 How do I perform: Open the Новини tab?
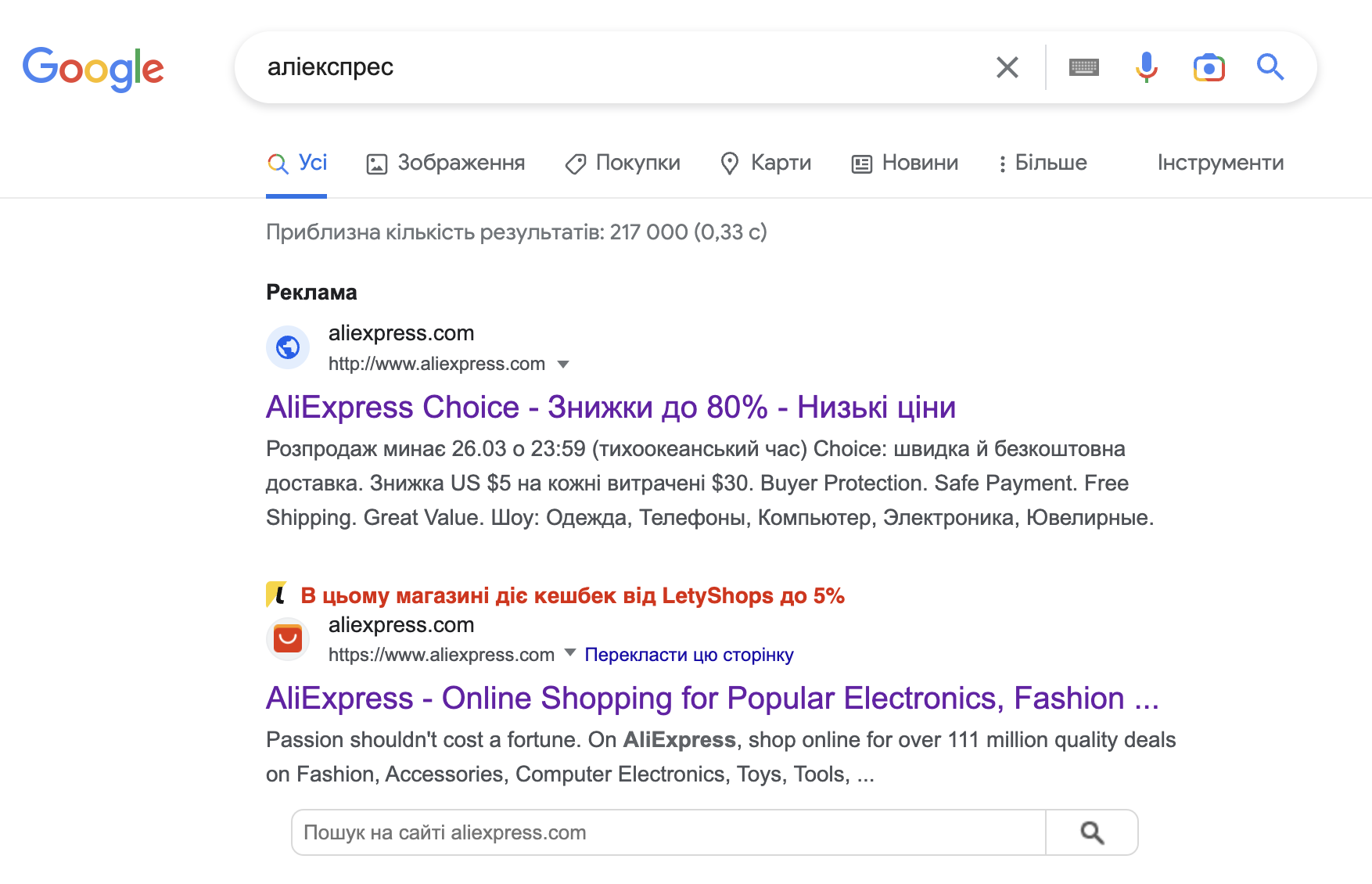905,163
